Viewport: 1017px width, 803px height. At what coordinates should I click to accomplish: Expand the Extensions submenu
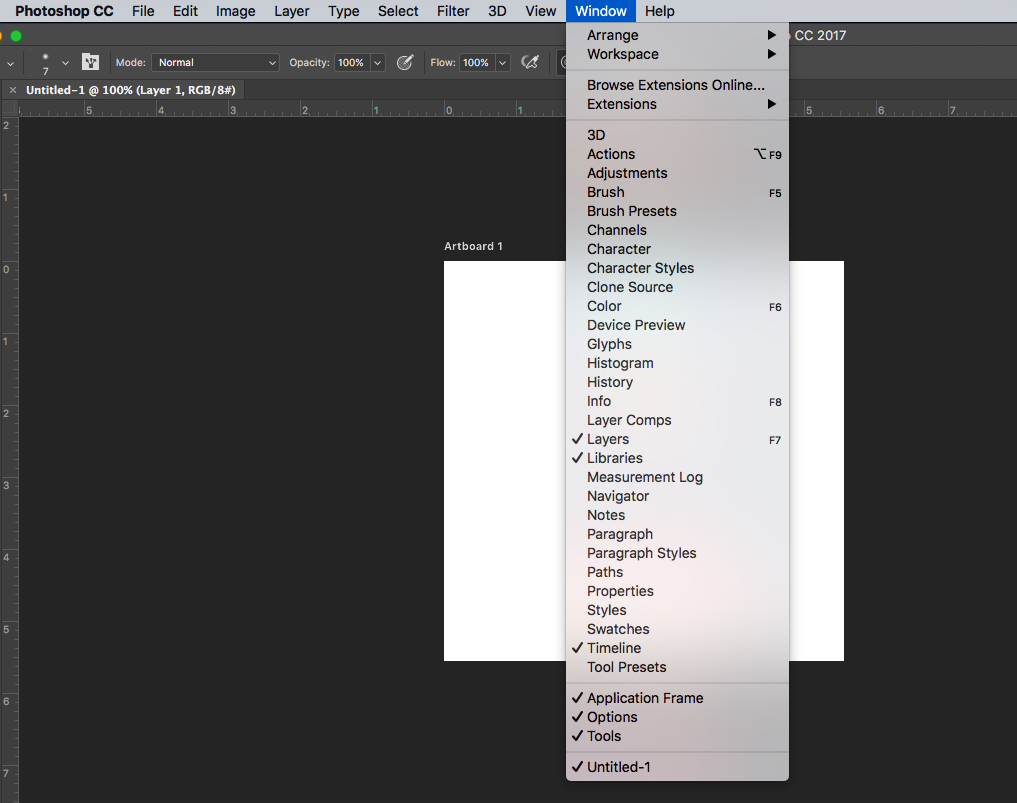click(677, 104)
